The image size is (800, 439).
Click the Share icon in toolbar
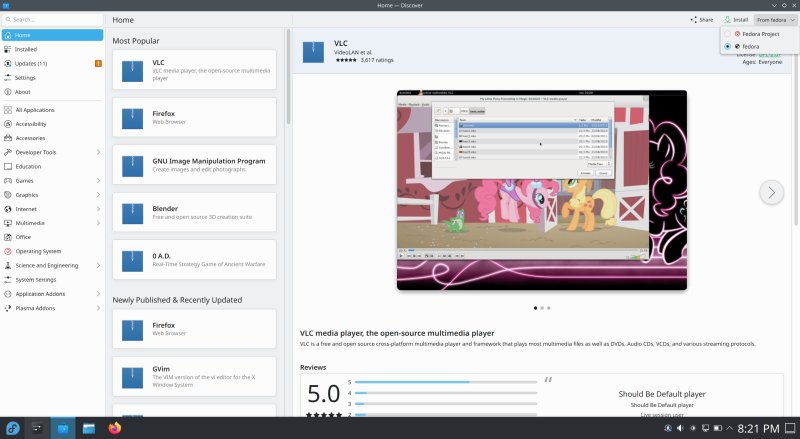701,19
